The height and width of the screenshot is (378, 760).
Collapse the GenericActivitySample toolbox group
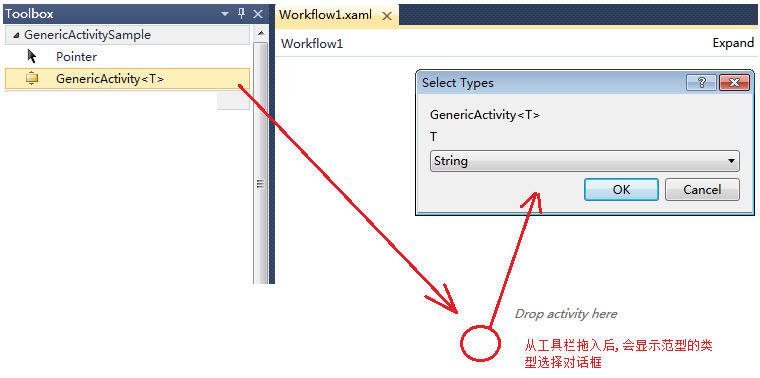(x=17, y=35)
